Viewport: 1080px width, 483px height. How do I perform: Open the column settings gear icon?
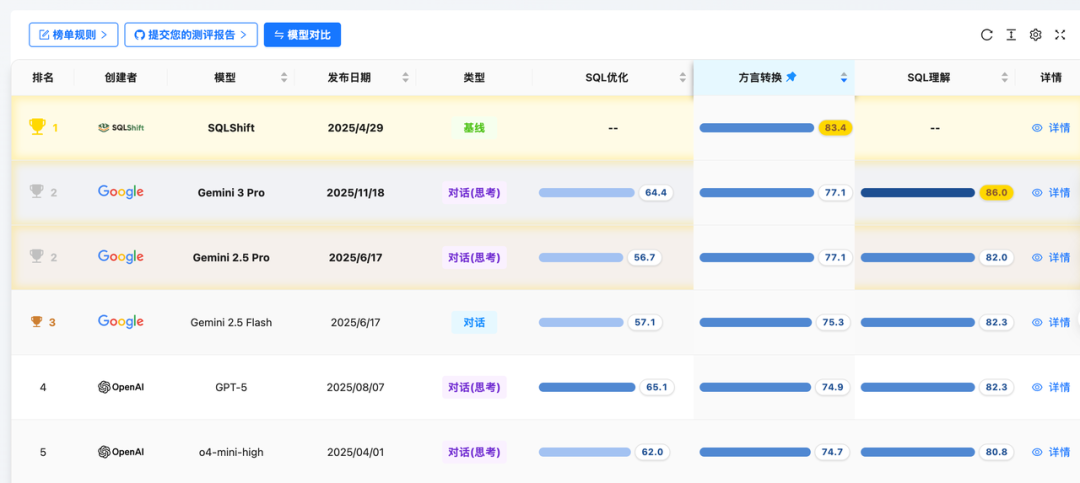(1035, 35)
